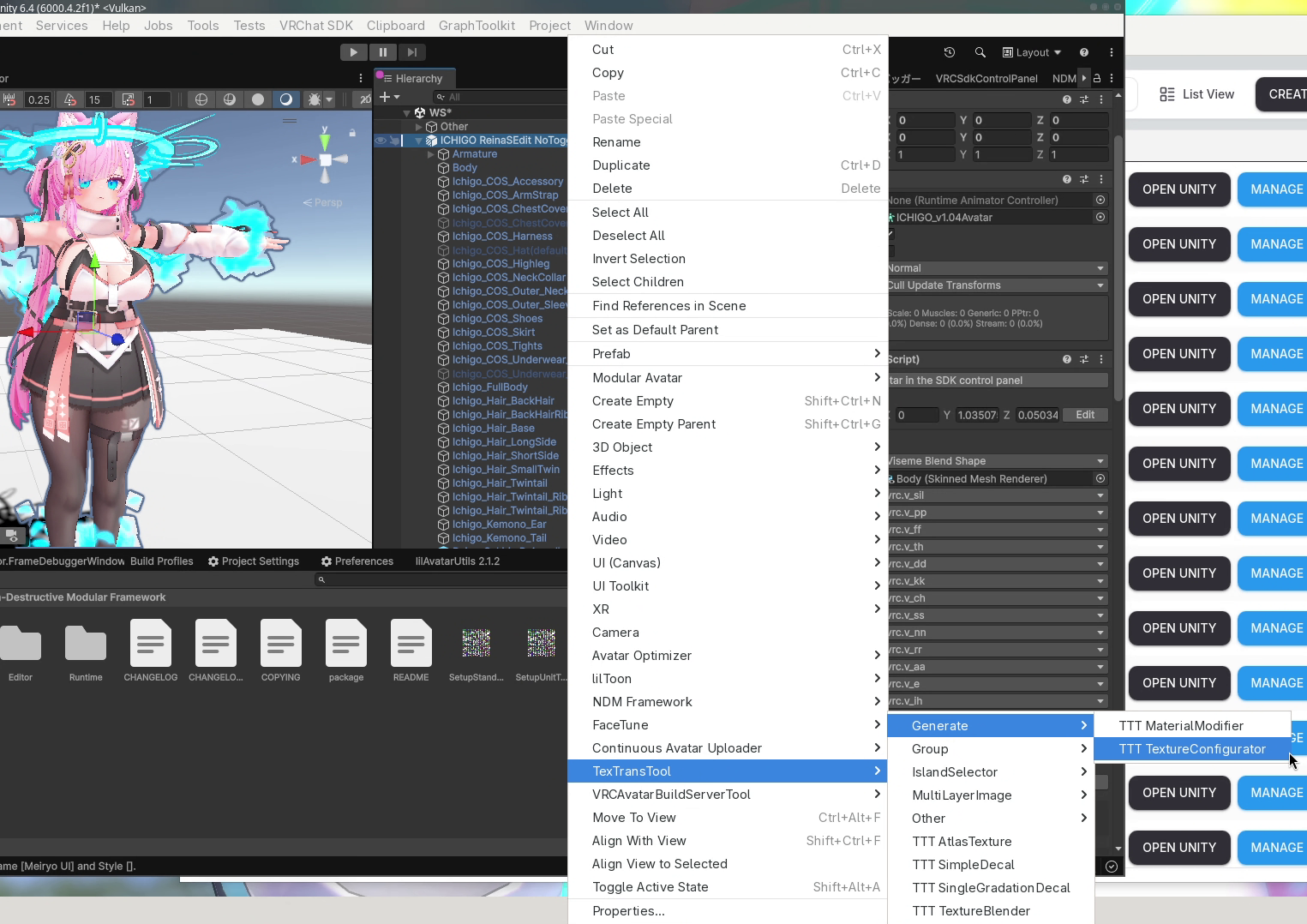The image size is (1307, 924).
Task: Switch to the lilAvatarUtils 2.1.2 tab
Action: coord(457,561)
